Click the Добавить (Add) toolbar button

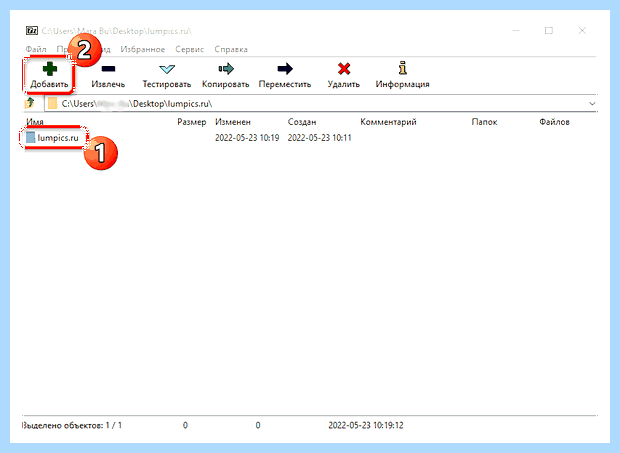(49, 75)
